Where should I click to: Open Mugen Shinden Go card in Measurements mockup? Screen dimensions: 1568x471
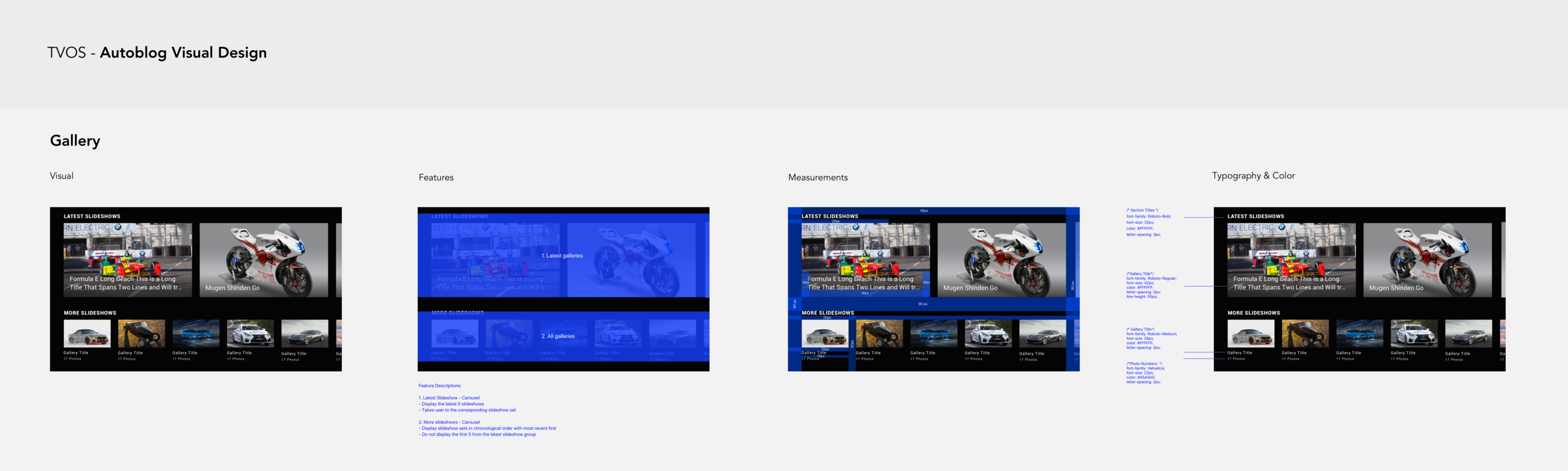click(1002, 260)
